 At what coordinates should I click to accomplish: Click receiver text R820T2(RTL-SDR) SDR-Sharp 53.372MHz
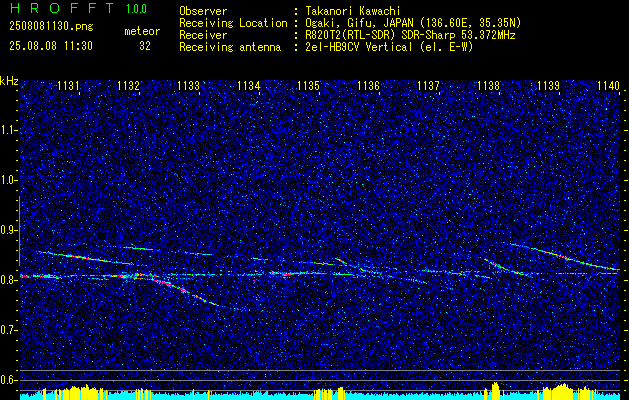pos(410,35)
